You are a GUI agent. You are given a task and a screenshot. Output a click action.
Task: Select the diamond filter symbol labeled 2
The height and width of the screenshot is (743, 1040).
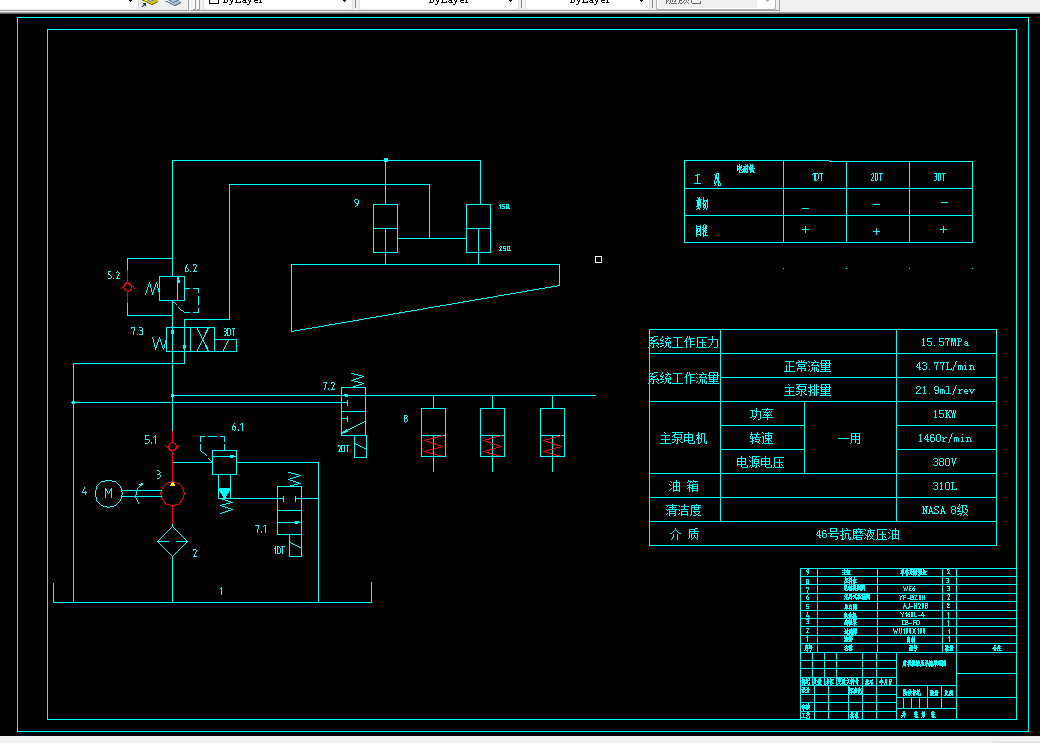pyautogui.click(x=172, y=541)
